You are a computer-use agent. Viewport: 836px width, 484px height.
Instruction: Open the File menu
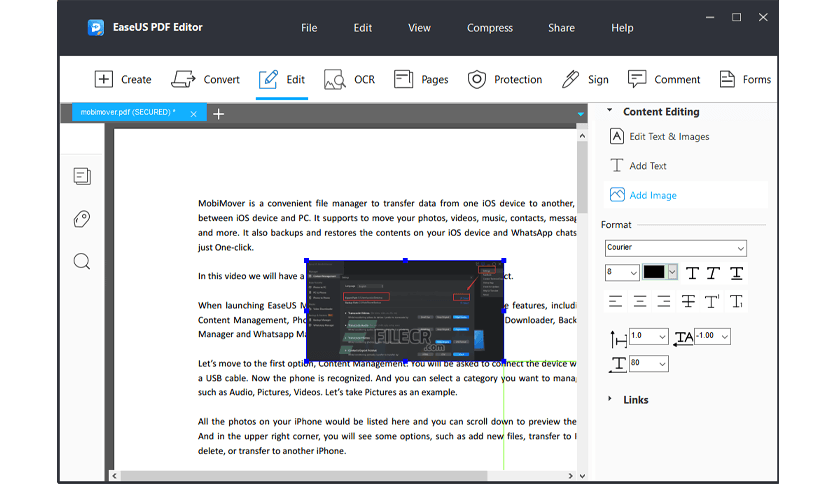coord(309,28)
